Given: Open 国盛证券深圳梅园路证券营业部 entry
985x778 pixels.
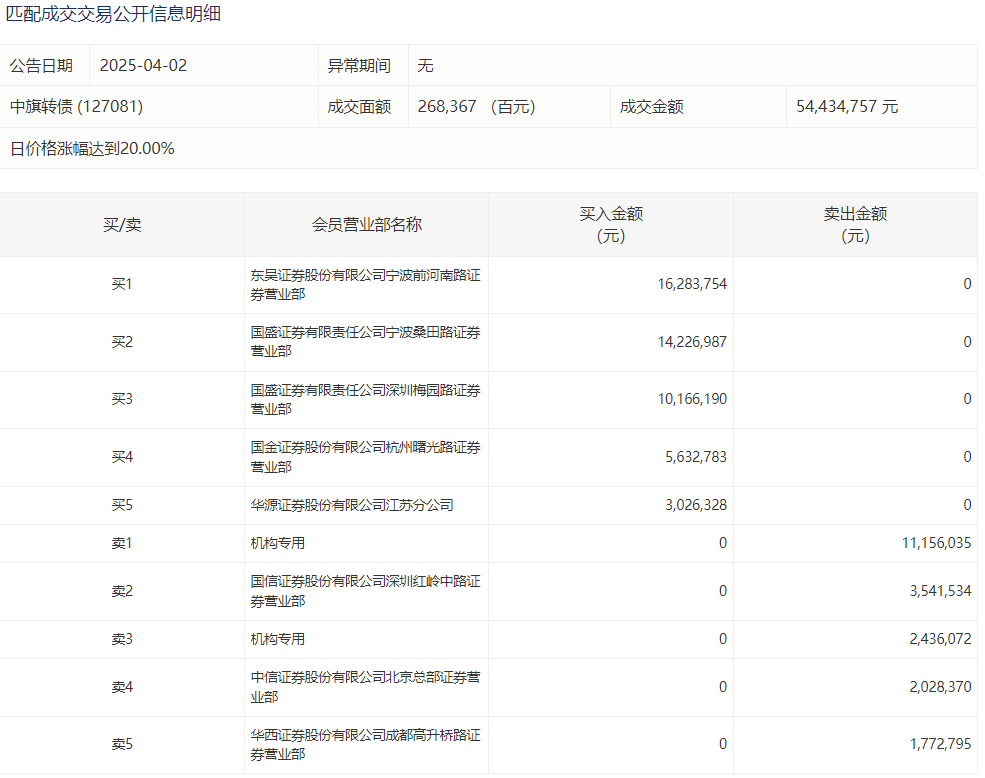Looking at the screenshot, I should coord(365,399).
